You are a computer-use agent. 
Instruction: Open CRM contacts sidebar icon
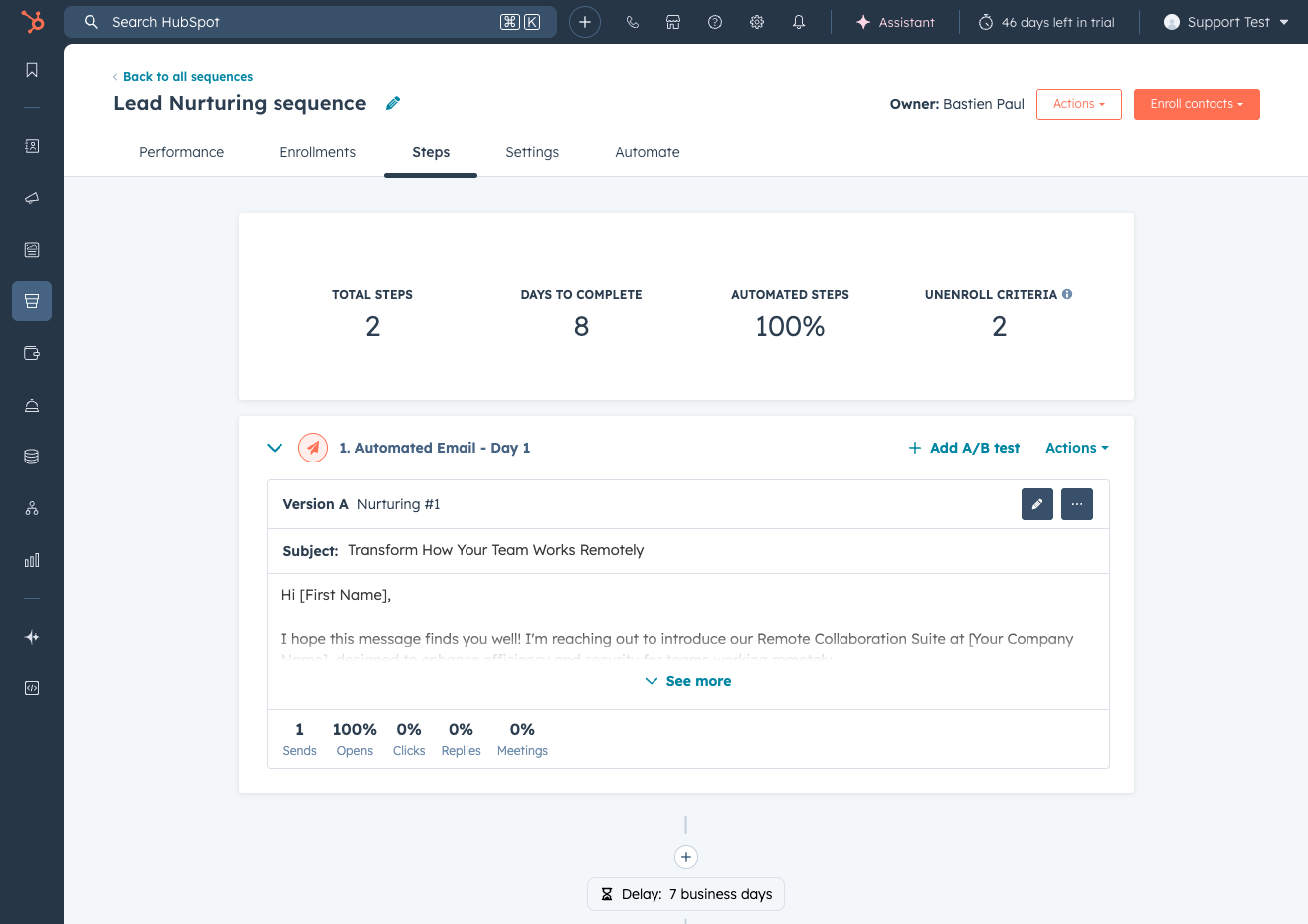pos(32,146)
